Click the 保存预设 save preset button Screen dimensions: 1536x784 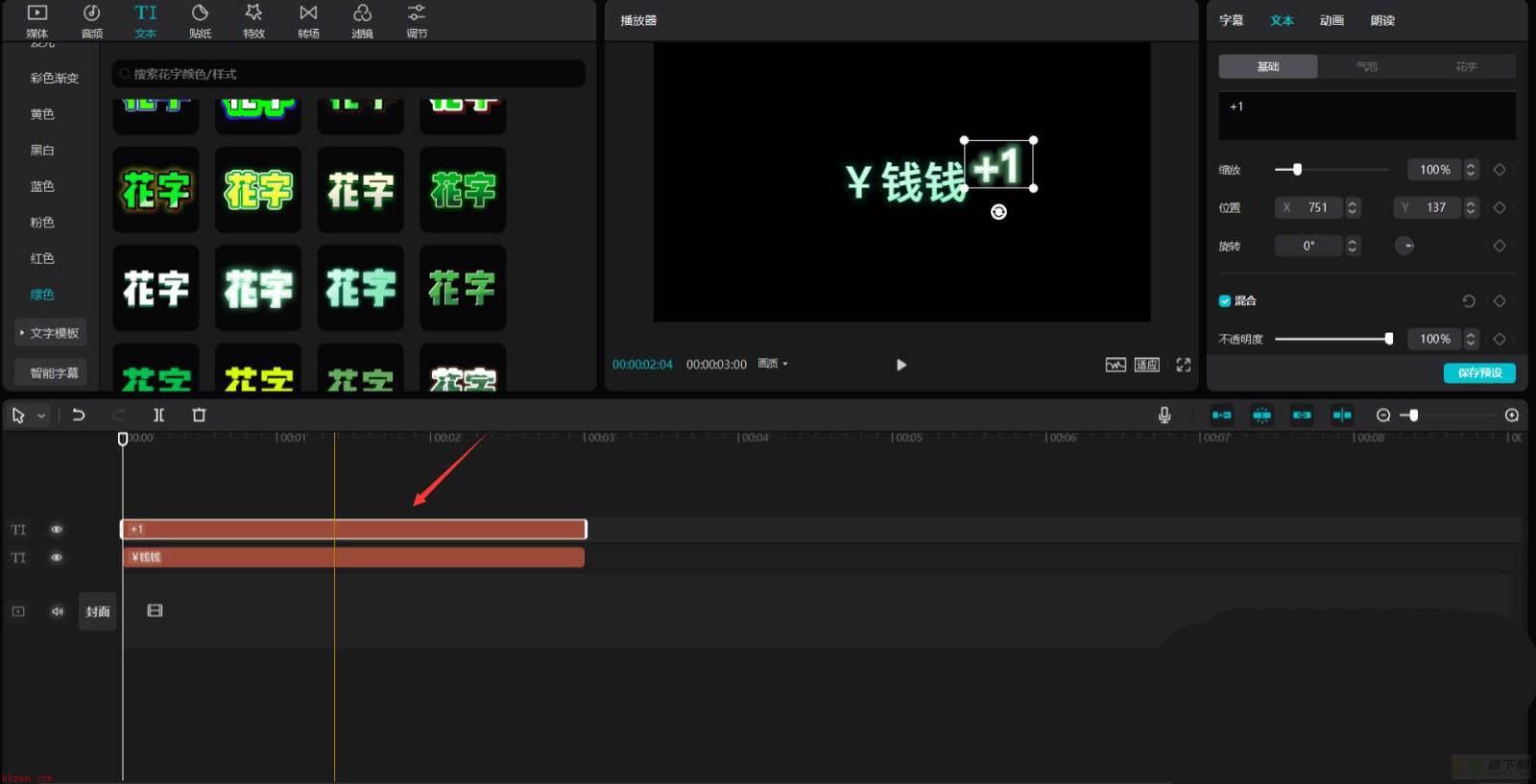click(x=1479, y=372)
